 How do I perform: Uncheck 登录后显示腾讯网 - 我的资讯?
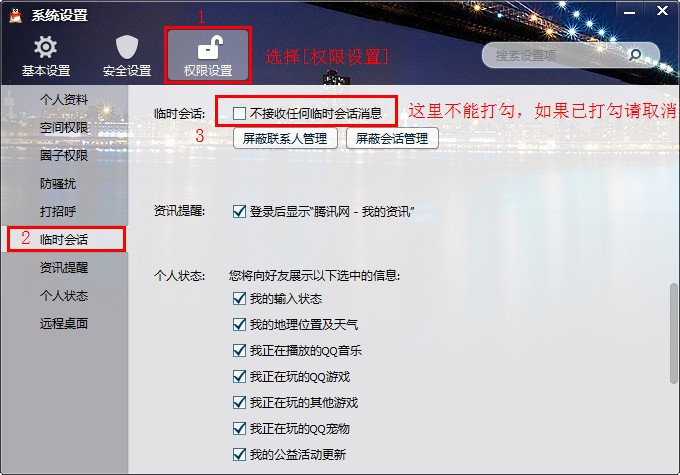tap(239, 212)
